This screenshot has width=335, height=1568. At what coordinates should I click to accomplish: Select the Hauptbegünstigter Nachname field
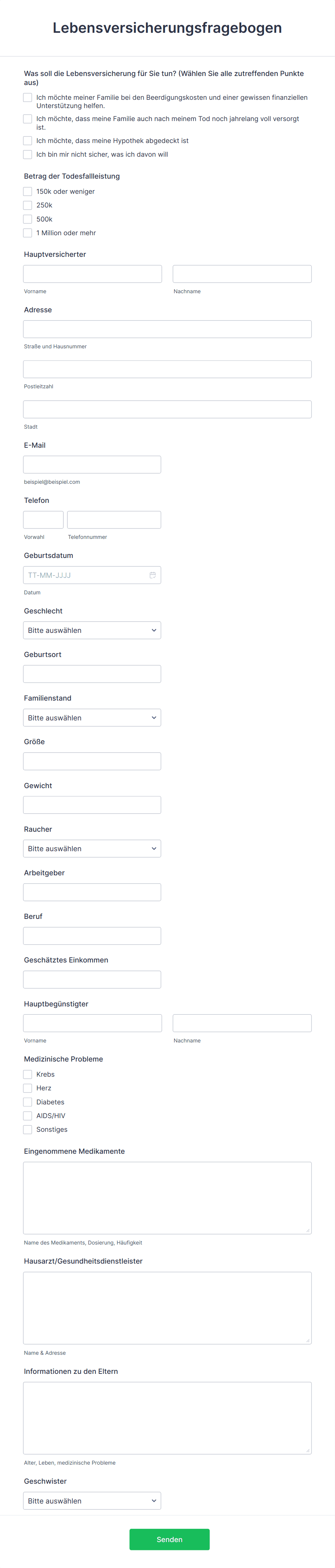tap(242, 1023)
